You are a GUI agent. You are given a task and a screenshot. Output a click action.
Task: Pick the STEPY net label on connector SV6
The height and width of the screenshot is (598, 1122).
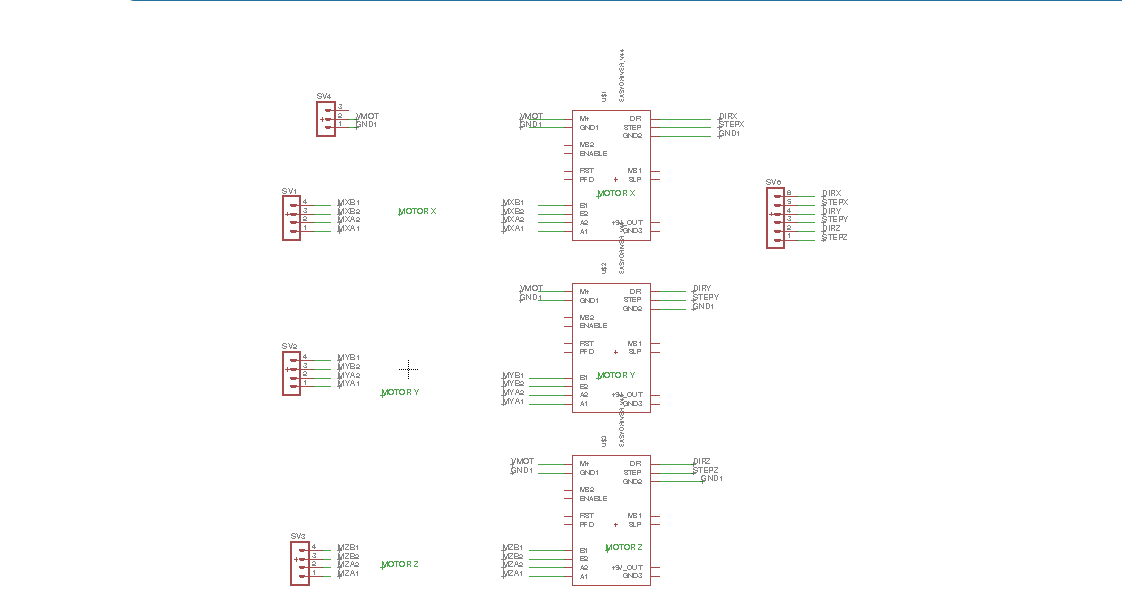pyautogui.click(x=835, y=220)
